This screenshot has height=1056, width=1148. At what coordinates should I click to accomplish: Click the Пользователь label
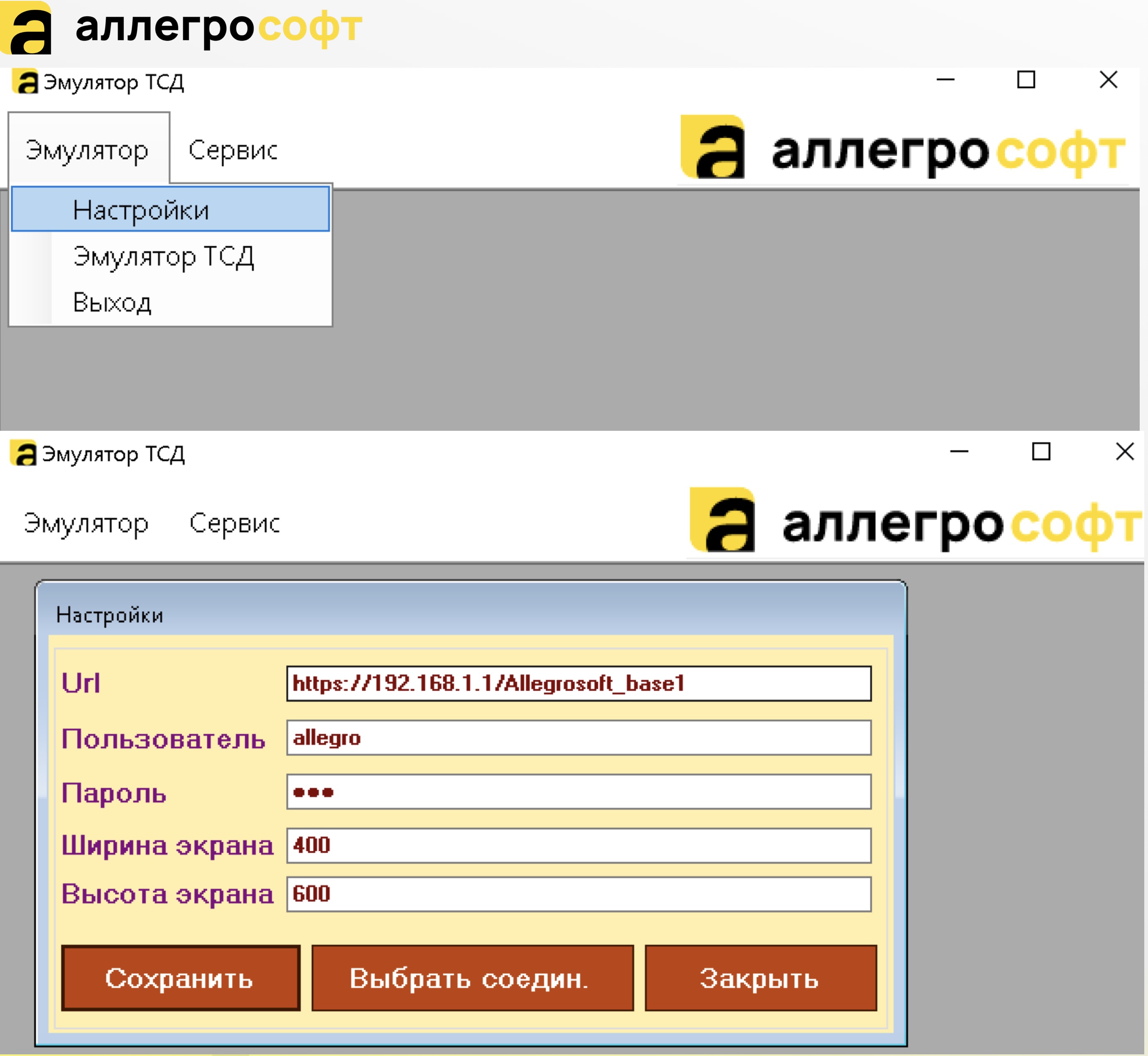pyautogui.click(x=163, y=739)
